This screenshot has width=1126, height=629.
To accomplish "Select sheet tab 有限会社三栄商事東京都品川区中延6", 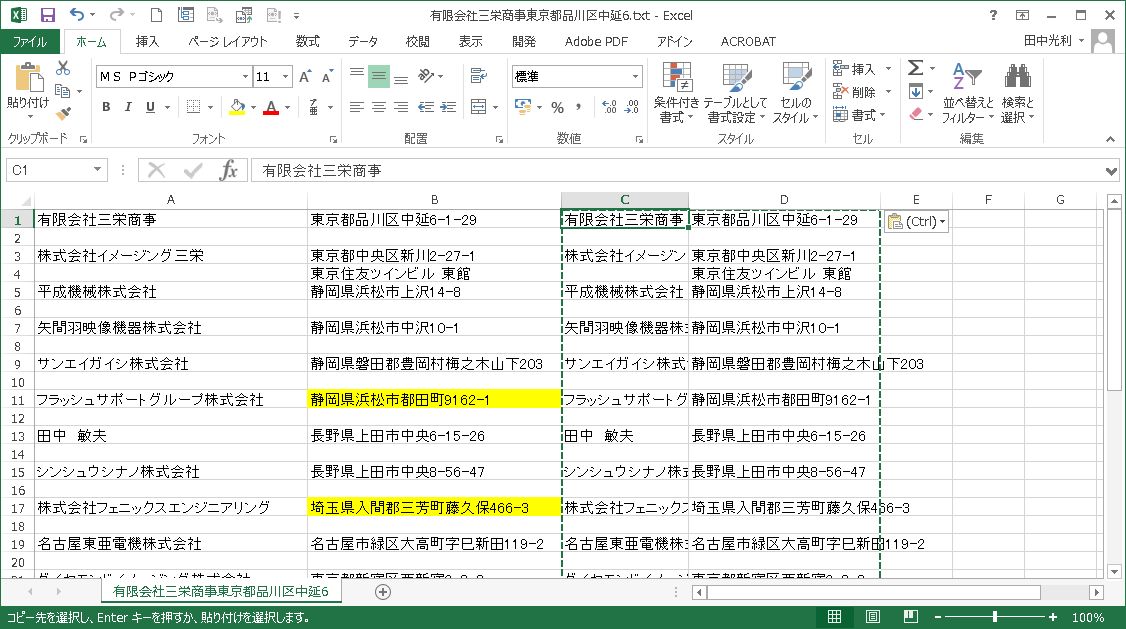I will tap(220, 592).
